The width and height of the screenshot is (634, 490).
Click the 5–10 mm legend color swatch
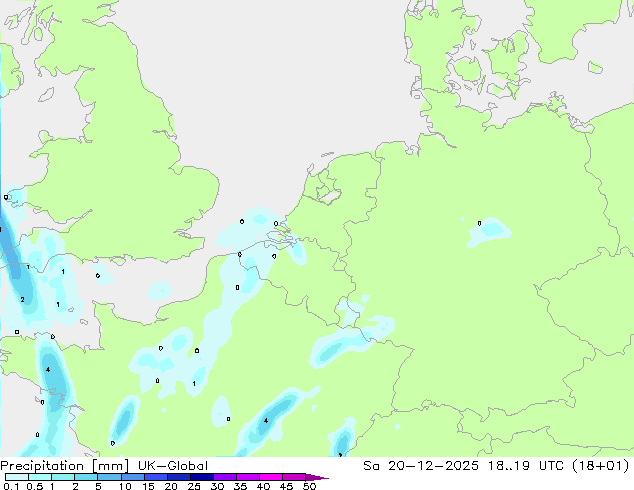pyautogui.click(x=109, y=477)
